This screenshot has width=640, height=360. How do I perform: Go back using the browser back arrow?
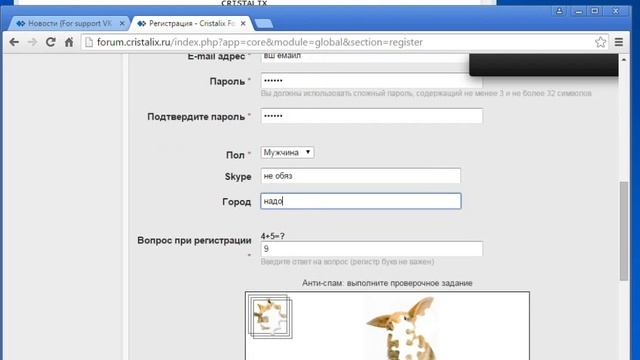coord(14,42)
